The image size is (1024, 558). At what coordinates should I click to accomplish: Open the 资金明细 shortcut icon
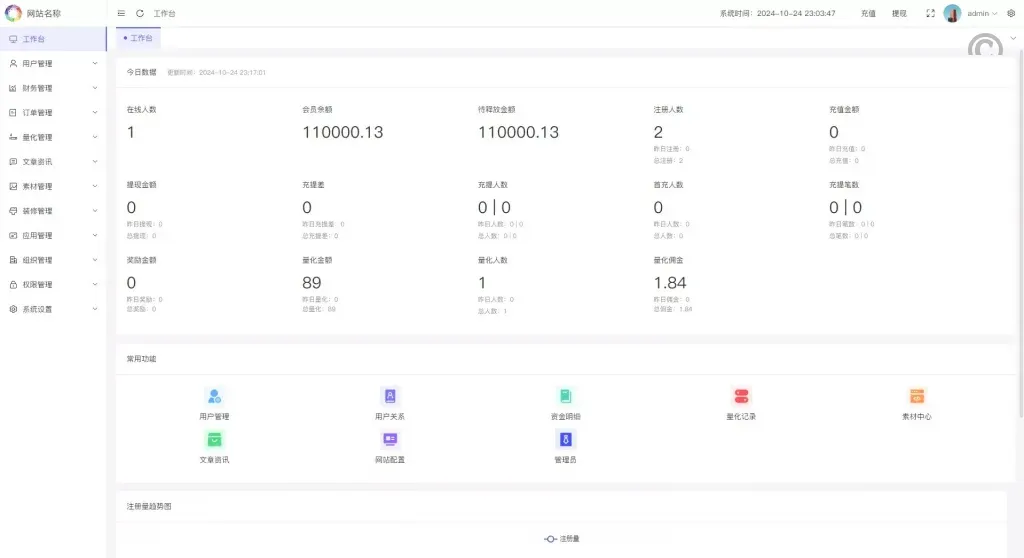click(x=565, y=396)
